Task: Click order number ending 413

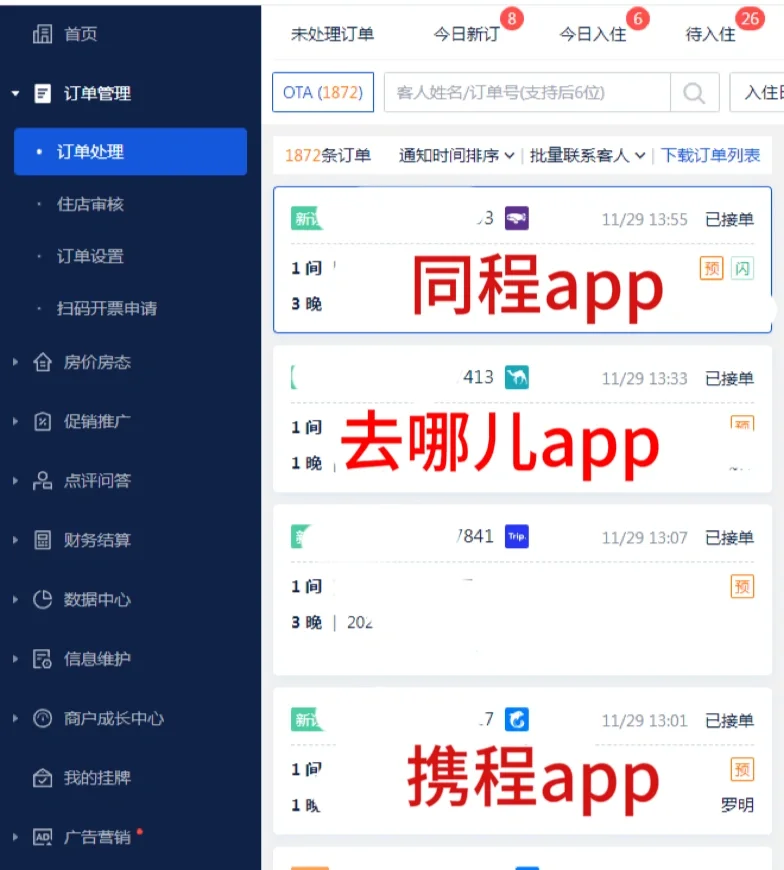Action: pyautogui.click(x=477, y=378)
